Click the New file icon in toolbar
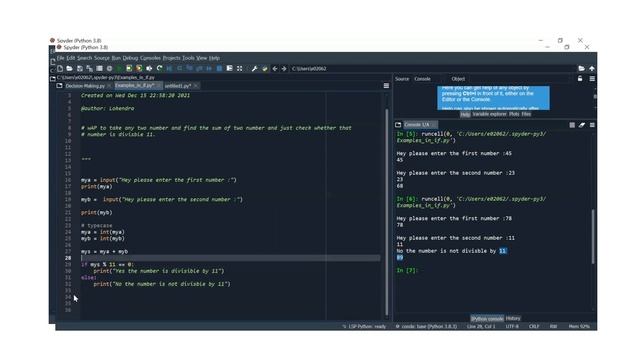640x360 pixels. (60, 69)
